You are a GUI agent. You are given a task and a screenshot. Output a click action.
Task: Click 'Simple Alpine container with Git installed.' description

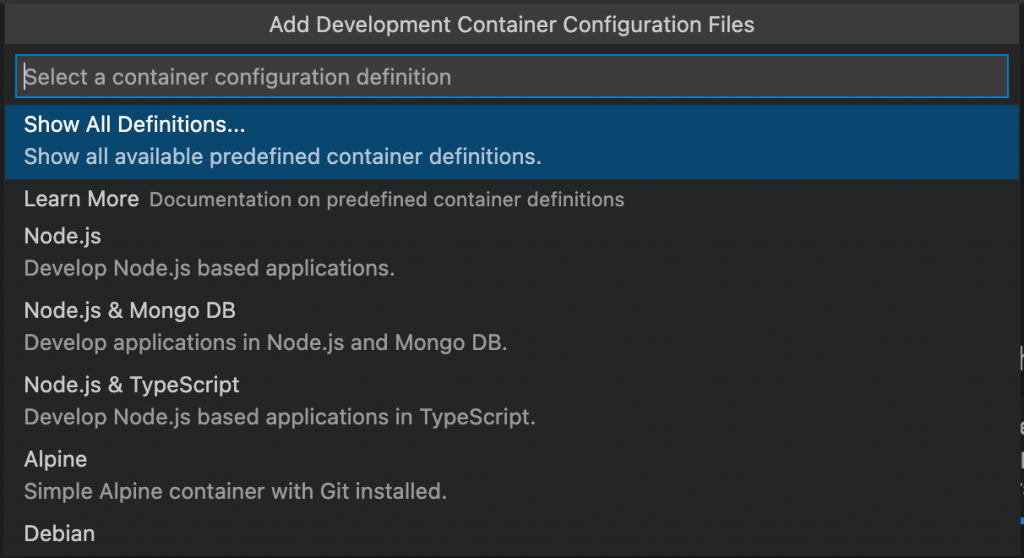pos(235,491)
